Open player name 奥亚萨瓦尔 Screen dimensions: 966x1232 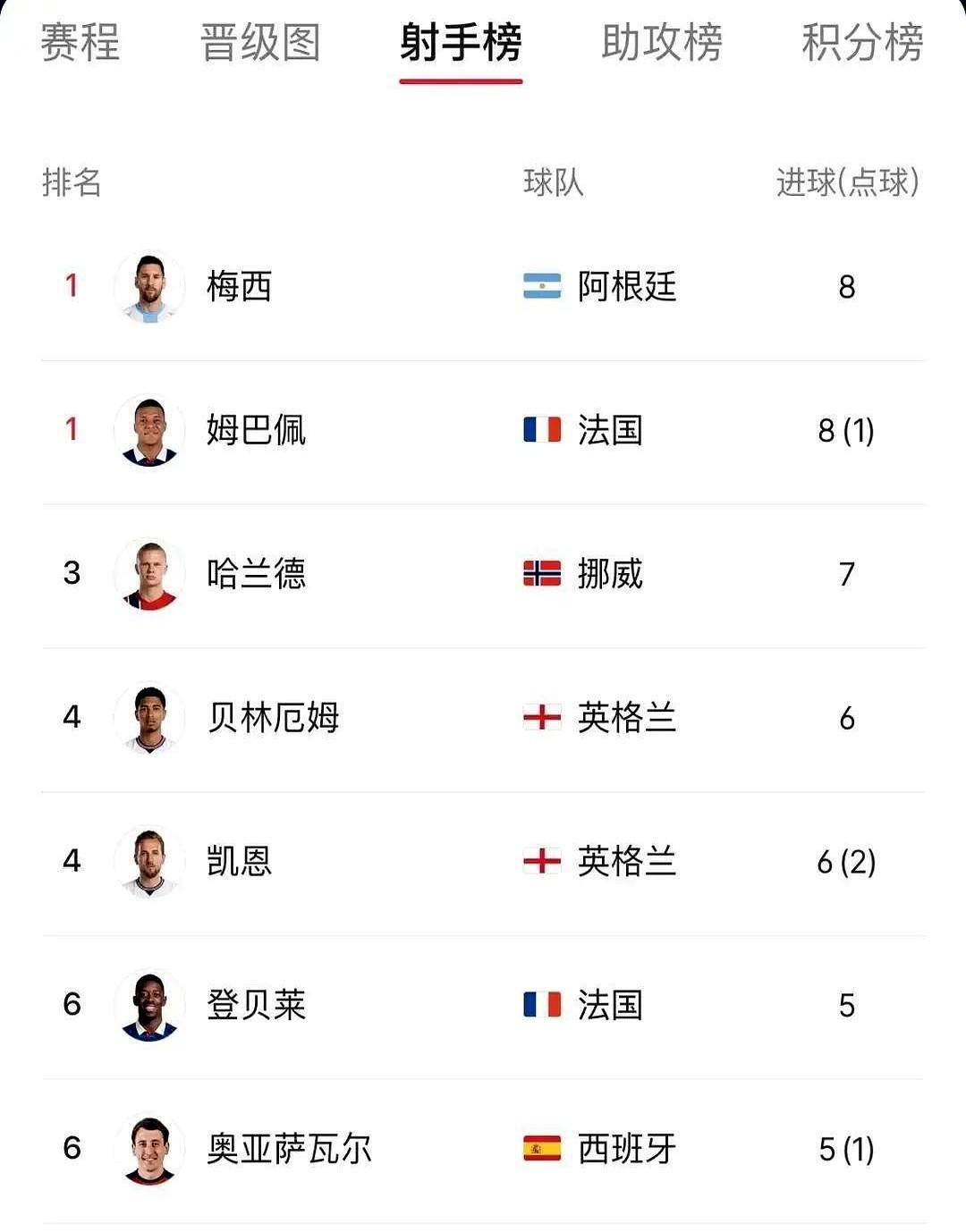[x=289, y=1149]
